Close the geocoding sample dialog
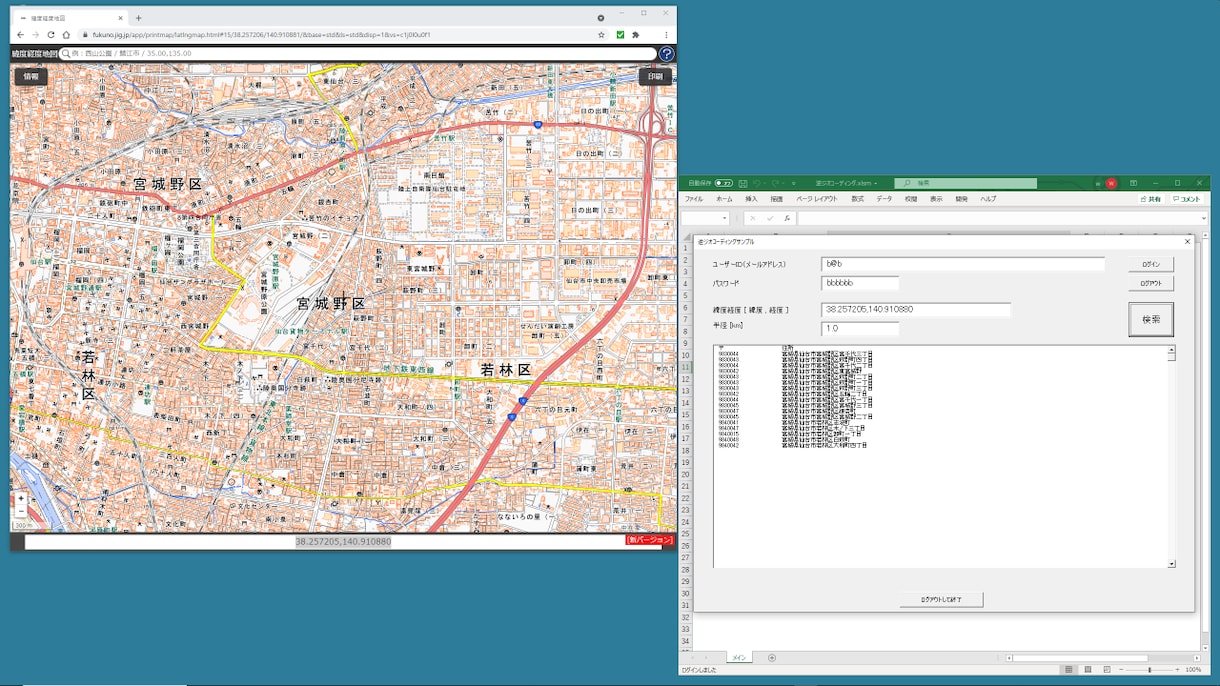The height and width of the screenshot is (686, 1220). point(1187,242)
